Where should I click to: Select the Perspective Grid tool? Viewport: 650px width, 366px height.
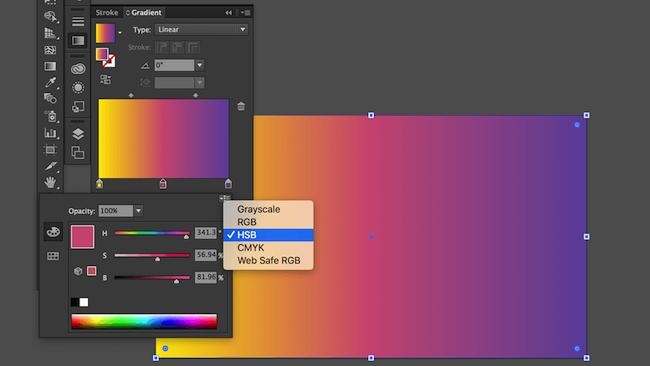click(51, 33)
